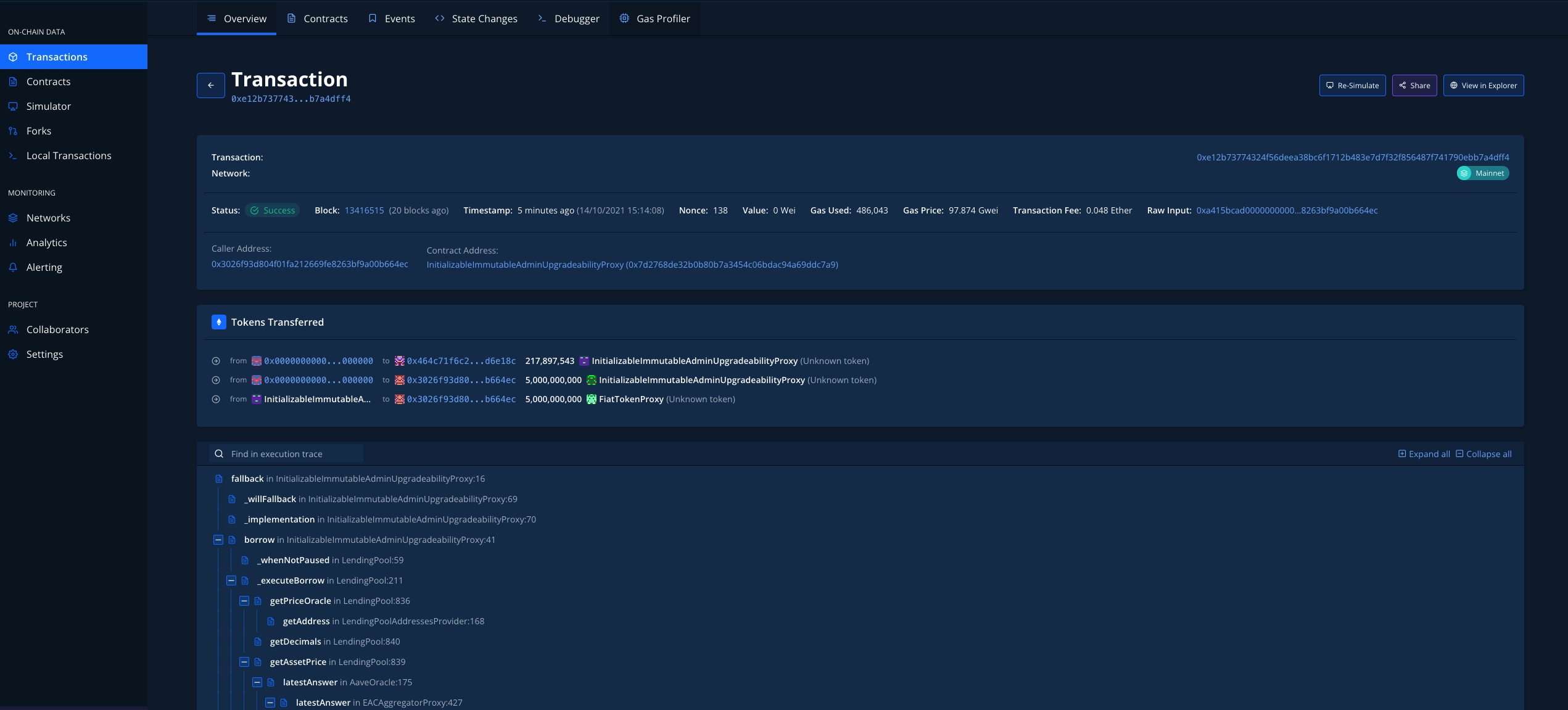This screenshot has height=710, width=1568.
Task: Click the back arrow beside Transaction title
Action: (210, 85)
